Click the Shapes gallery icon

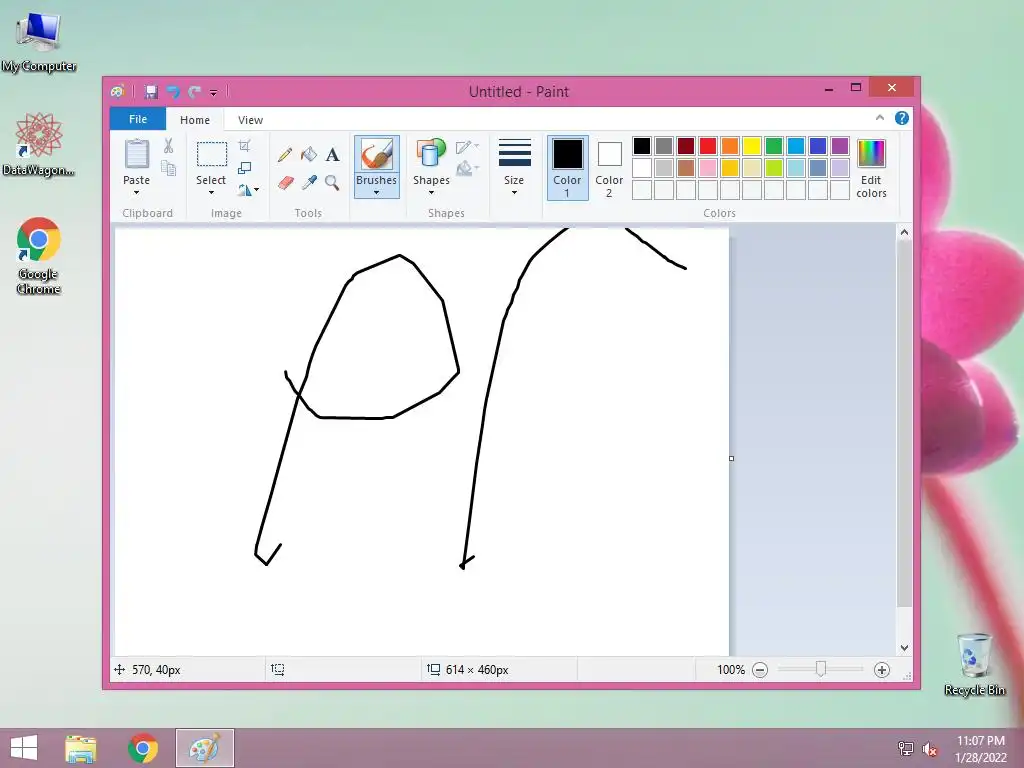pyautogui.click(x=431, y=154)
